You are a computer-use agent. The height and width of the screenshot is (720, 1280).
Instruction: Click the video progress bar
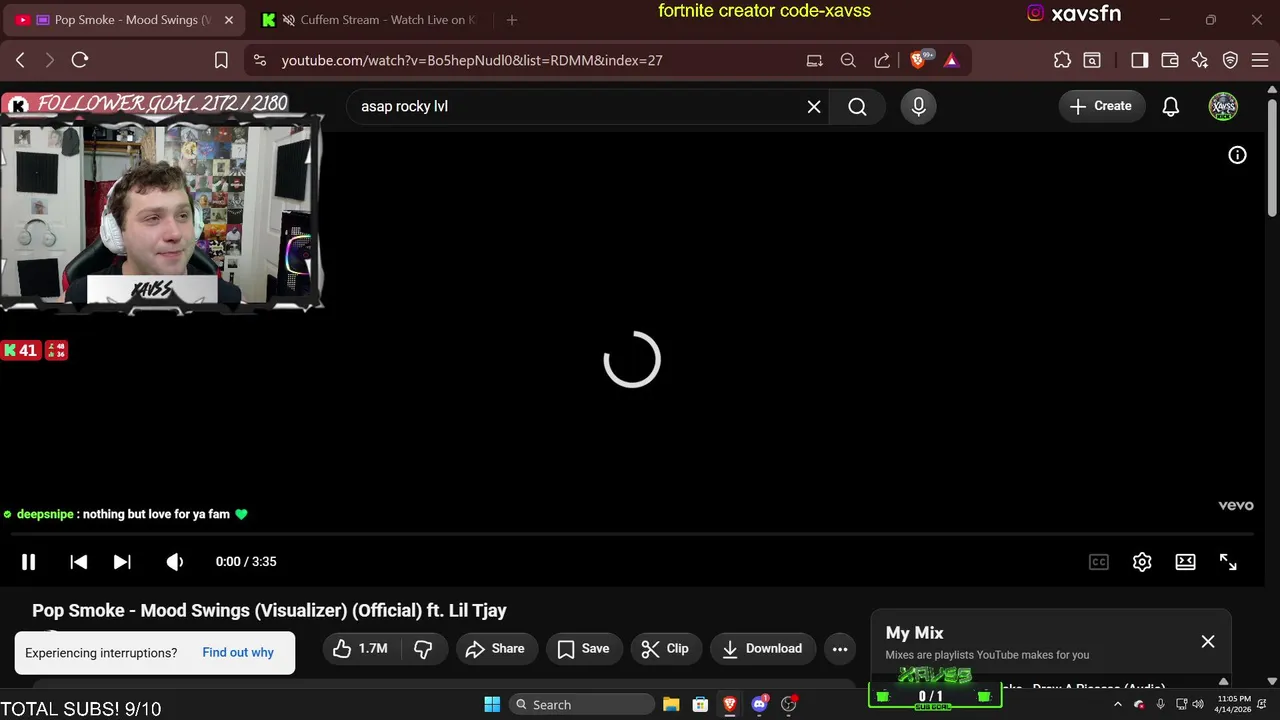(632, 534)
